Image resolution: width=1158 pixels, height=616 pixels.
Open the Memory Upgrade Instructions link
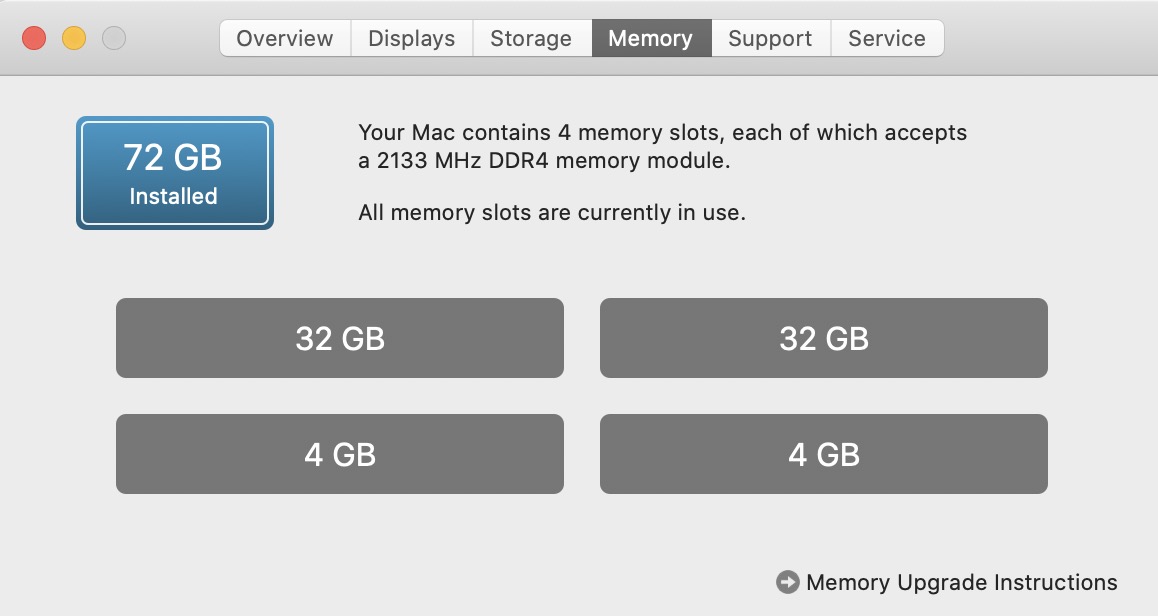point(961,582)
